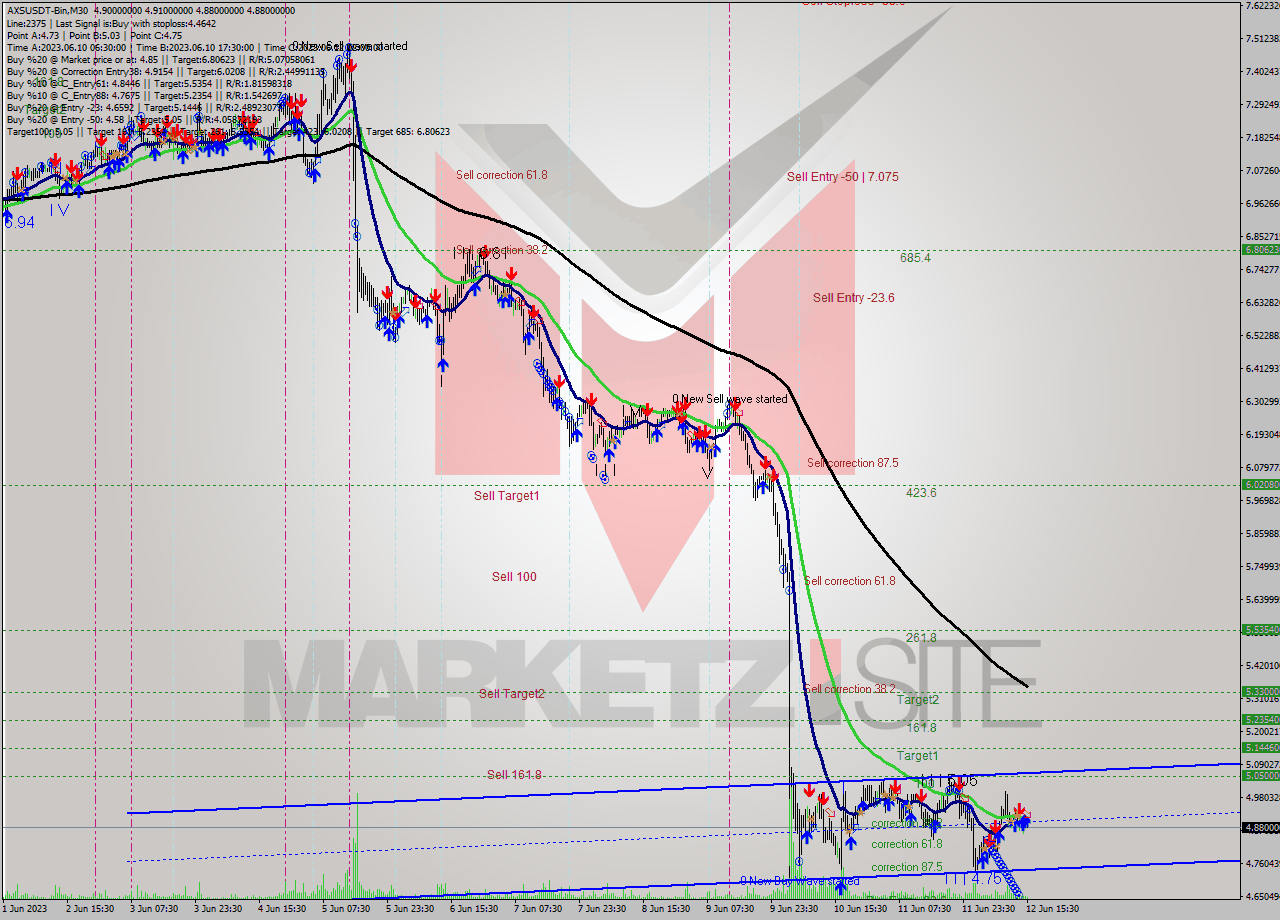Click the '1 Jun 2023' time axis label
Image resolution: width=1280 pixels, height=920 pixels.
pos(25,909)
